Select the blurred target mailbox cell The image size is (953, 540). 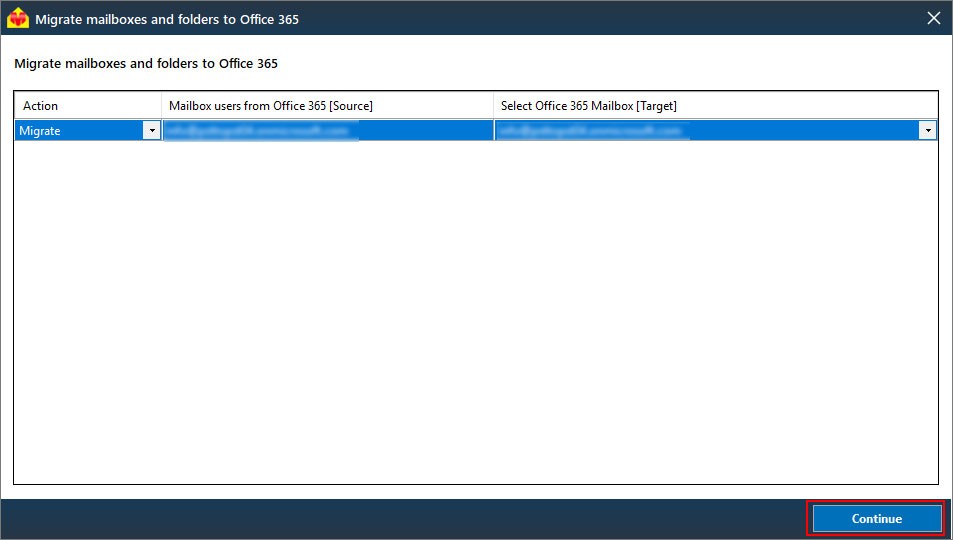point(707,130)
